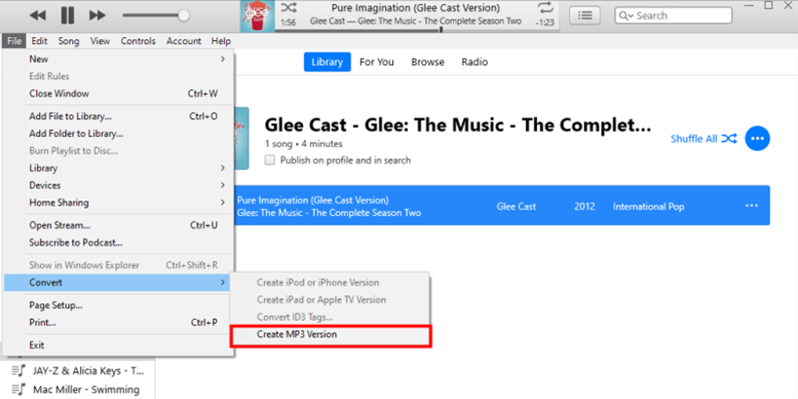The height and width of the screenshot is (399, 798).
Task: Switch to the Browse tab
Action: pyautogui.click(x=428, y=62)
